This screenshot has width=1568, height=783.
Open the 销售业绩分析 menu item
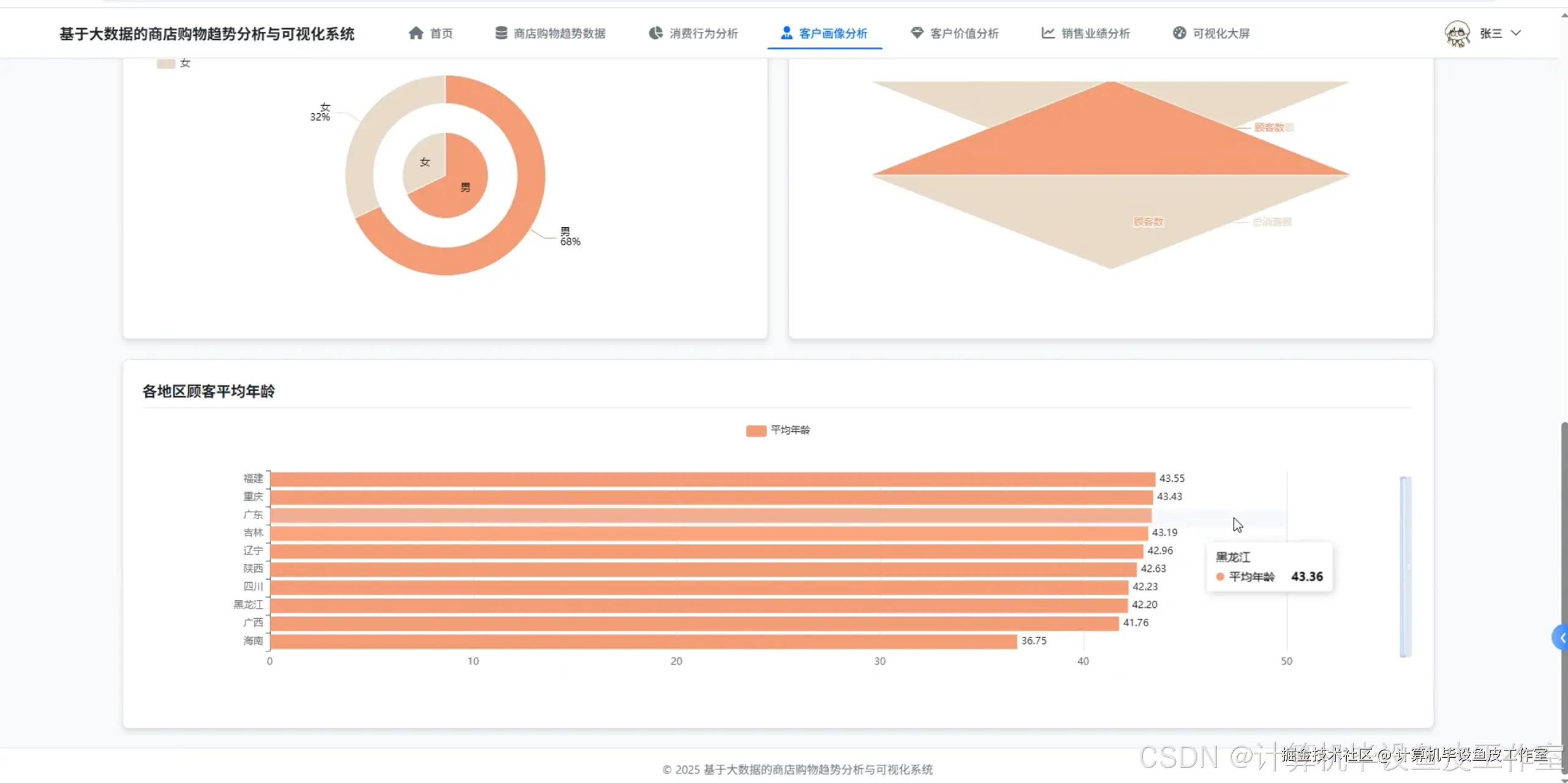[1095, 34]
